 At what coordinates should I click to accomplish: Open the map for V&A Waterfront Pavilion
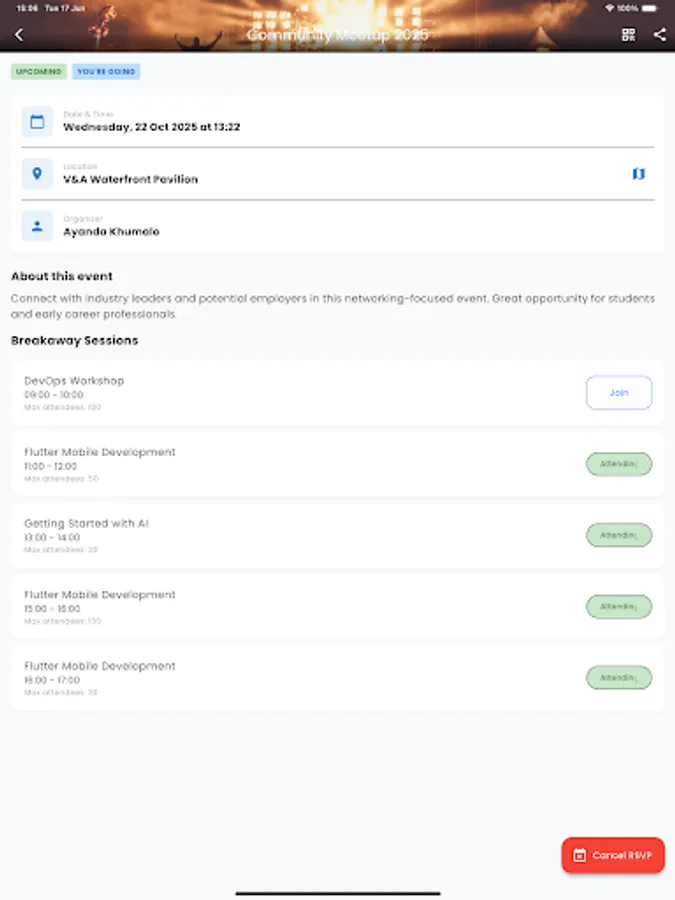coord(637,173)
